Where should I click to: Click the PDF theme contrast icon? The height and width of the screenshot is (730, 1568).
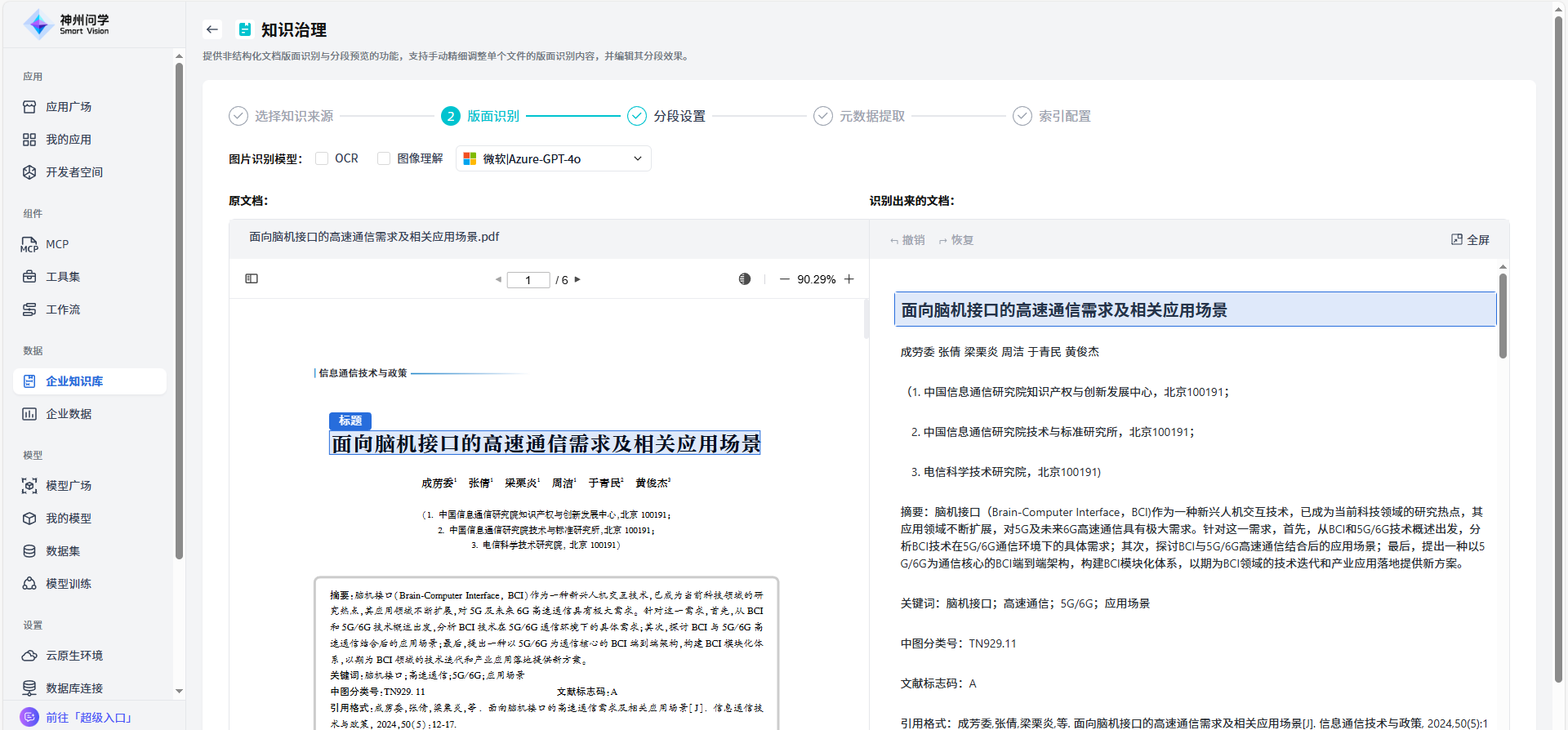[x=744, y=279]
